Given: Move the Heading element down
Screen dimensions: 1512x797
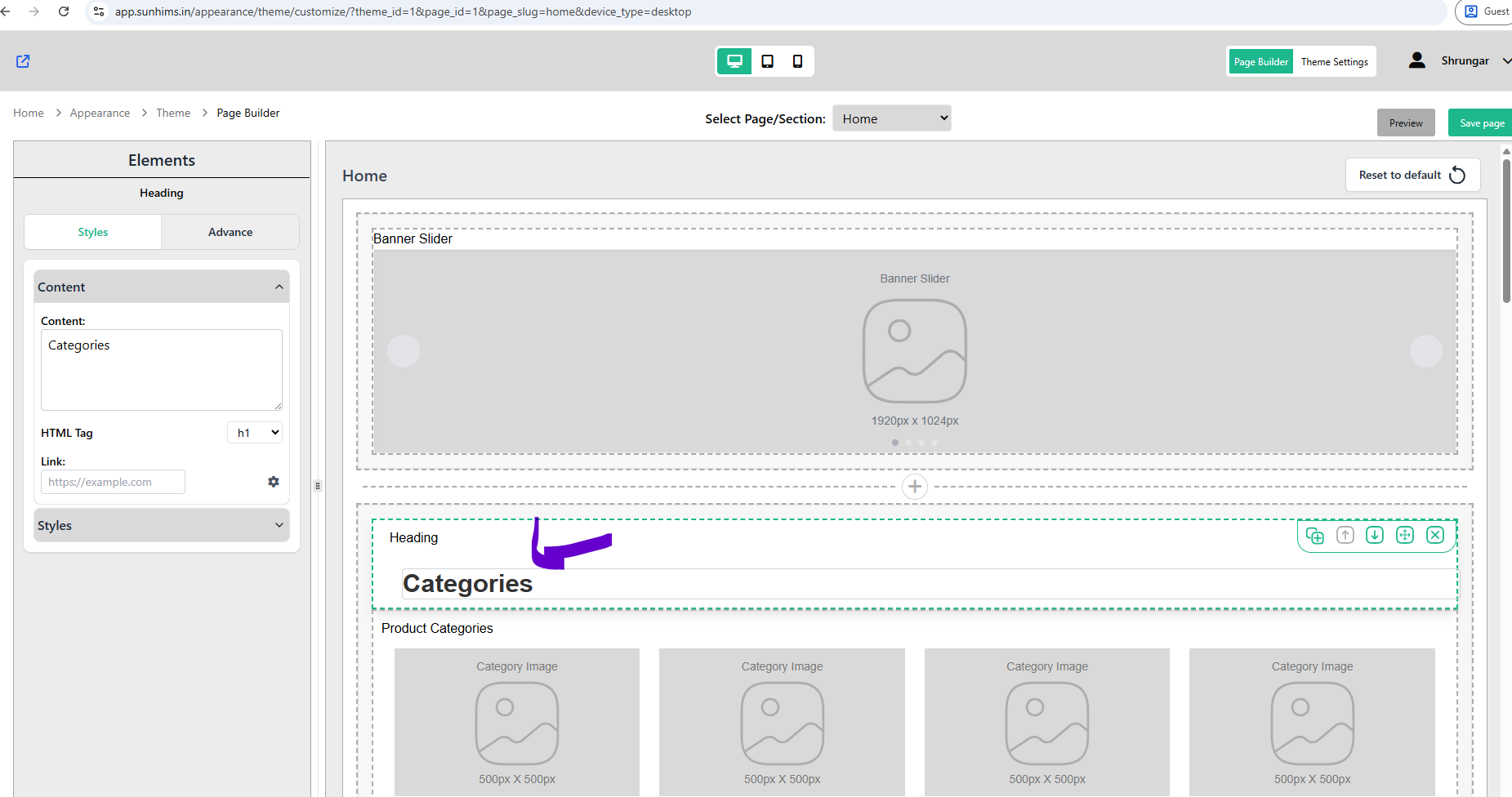Looking at the screenshot, I should (1375, 535).
